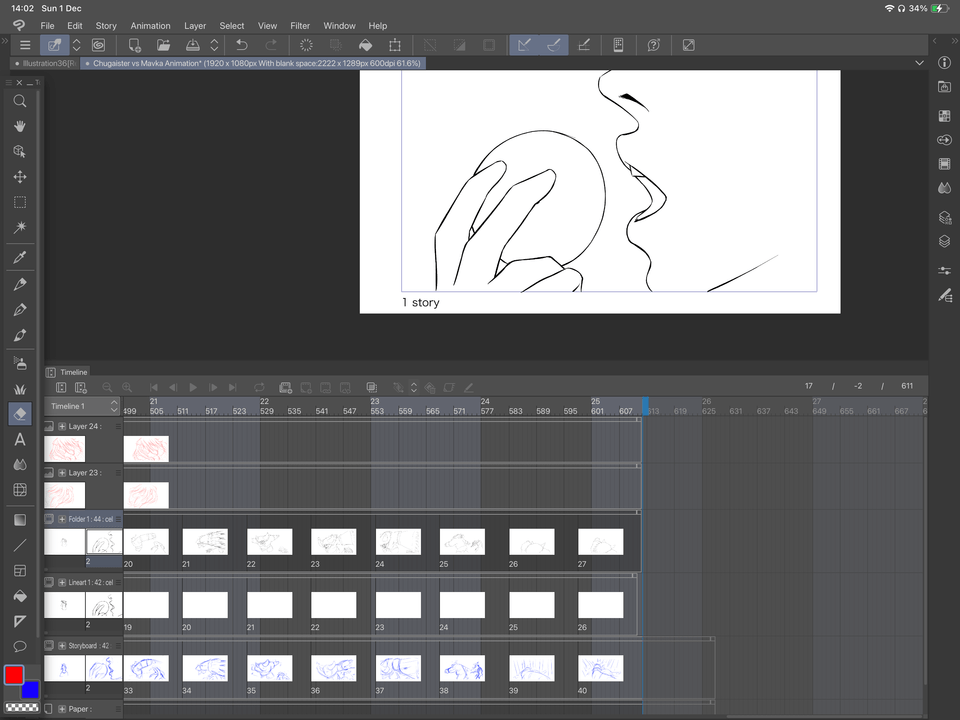
Task: Step to the previous frame
Action: (173, 387)
